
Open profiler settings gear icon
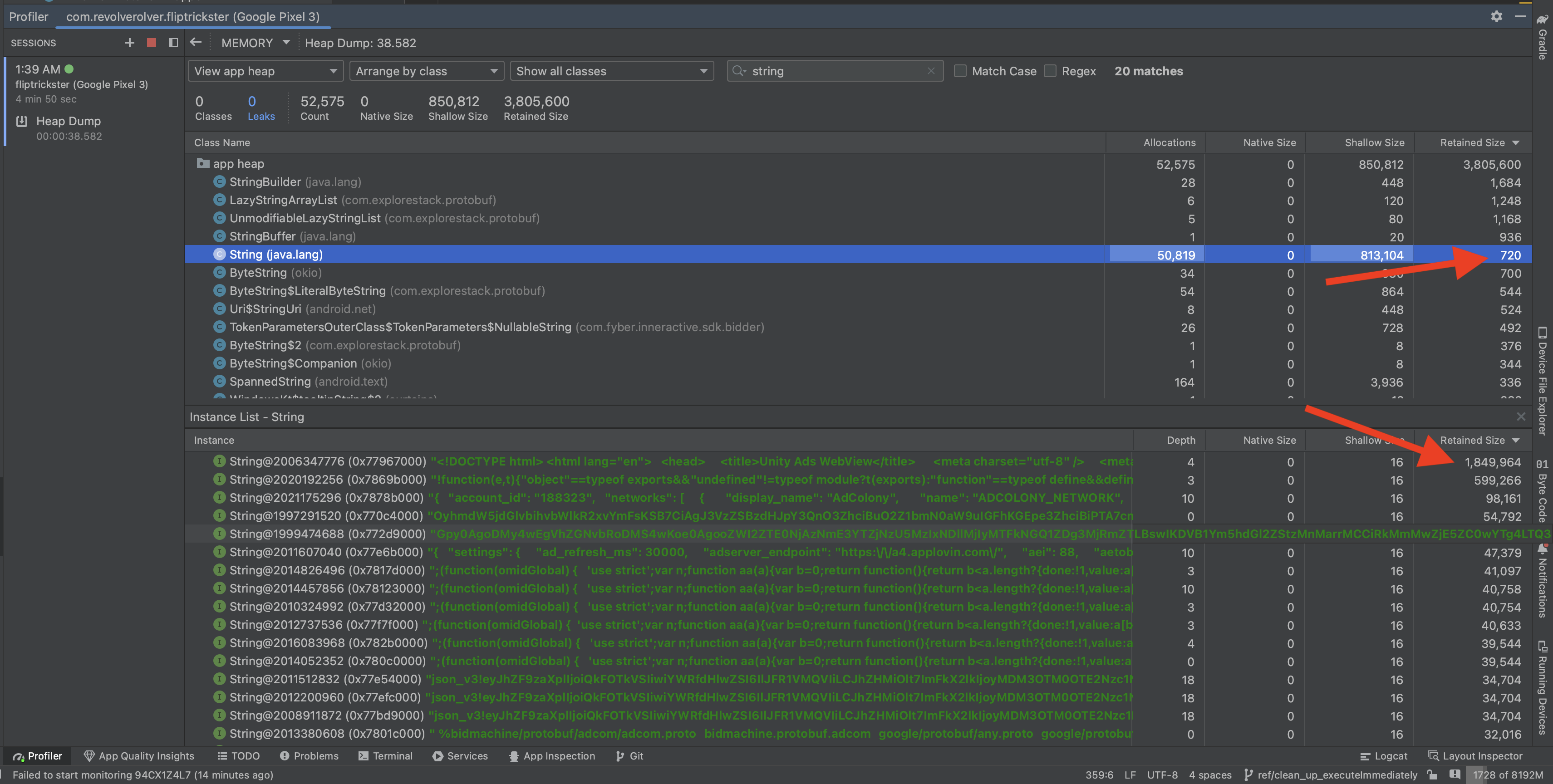(x=1496, y=16)
